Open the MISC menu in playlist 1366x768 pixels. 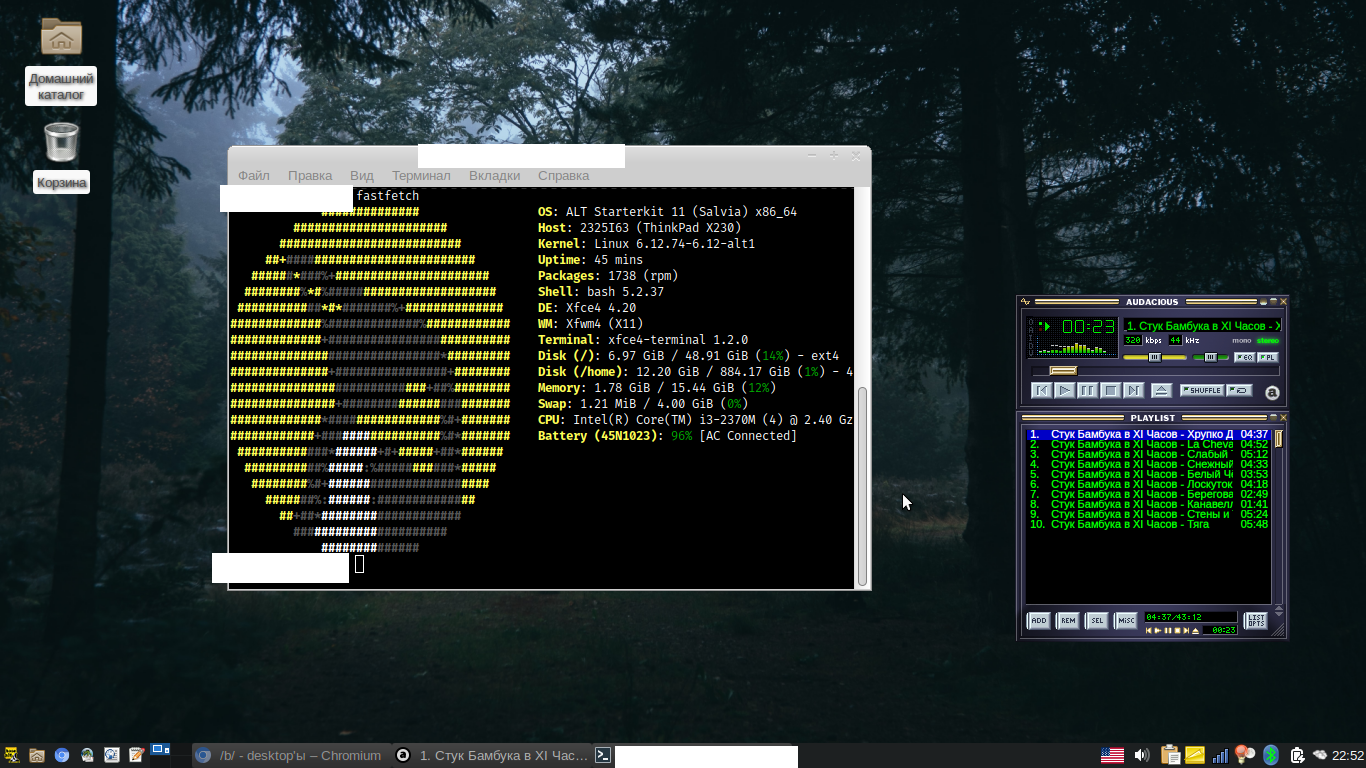[x=1126, y=621]
